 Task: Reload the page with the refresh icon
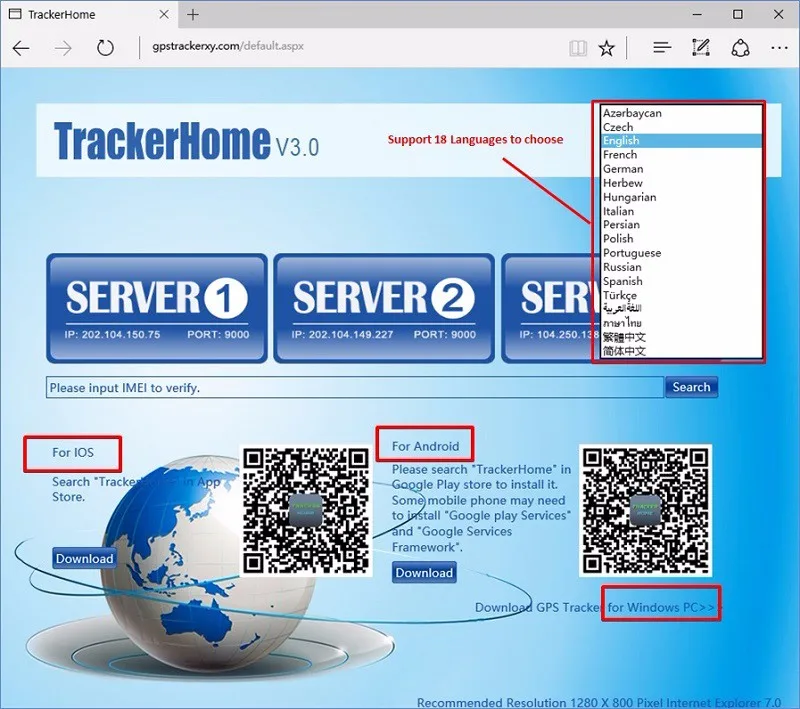105,48
